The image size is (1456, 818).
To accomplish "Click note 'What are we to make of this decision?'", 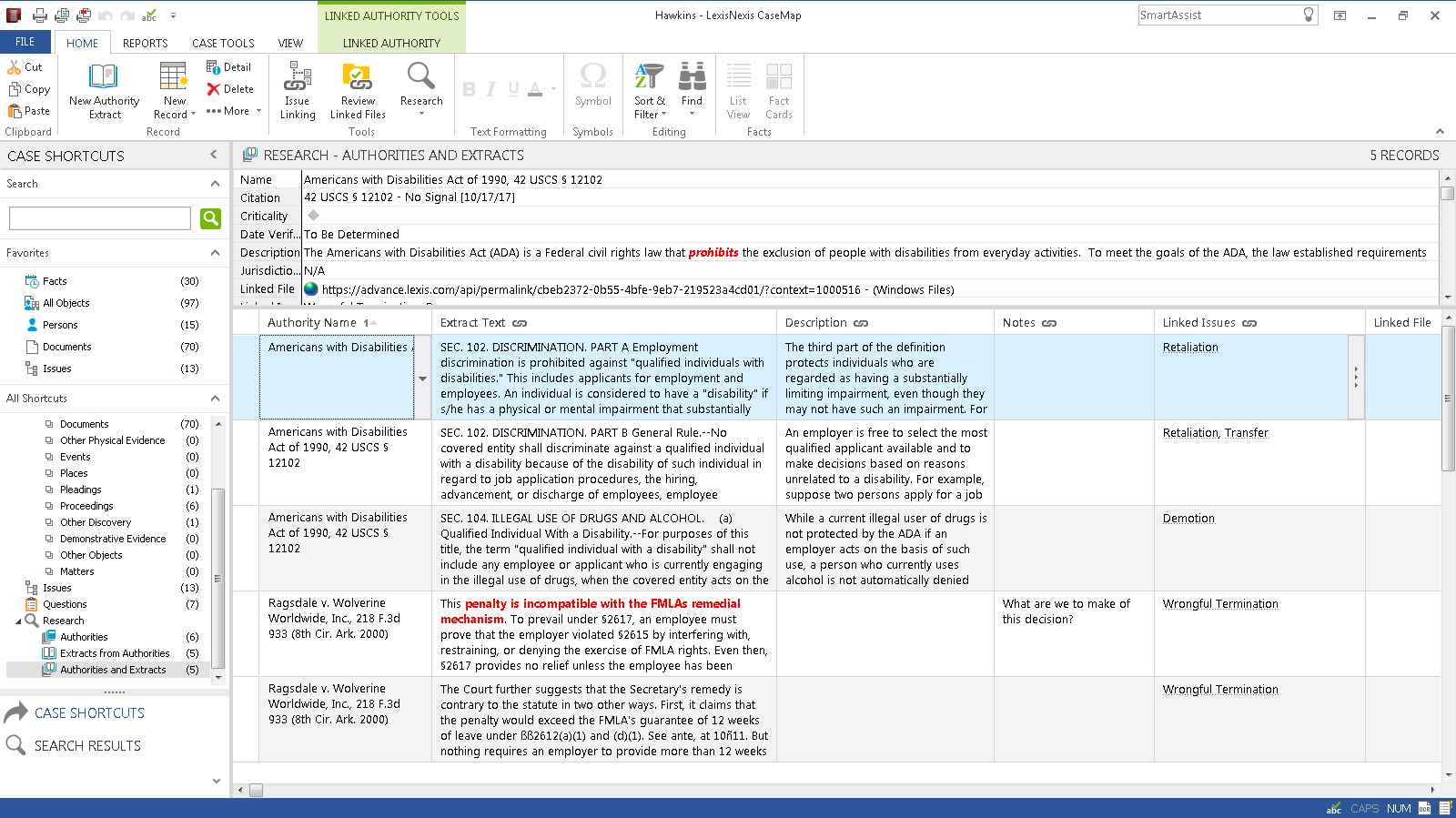I will pyautogui.click(x=1067, y=611).
